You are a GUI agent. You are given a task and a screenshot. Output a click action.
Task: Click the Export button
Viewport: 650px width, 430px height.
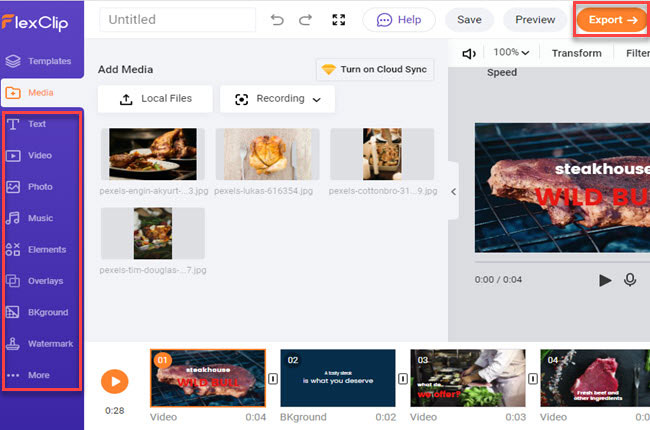pos(612,19)
